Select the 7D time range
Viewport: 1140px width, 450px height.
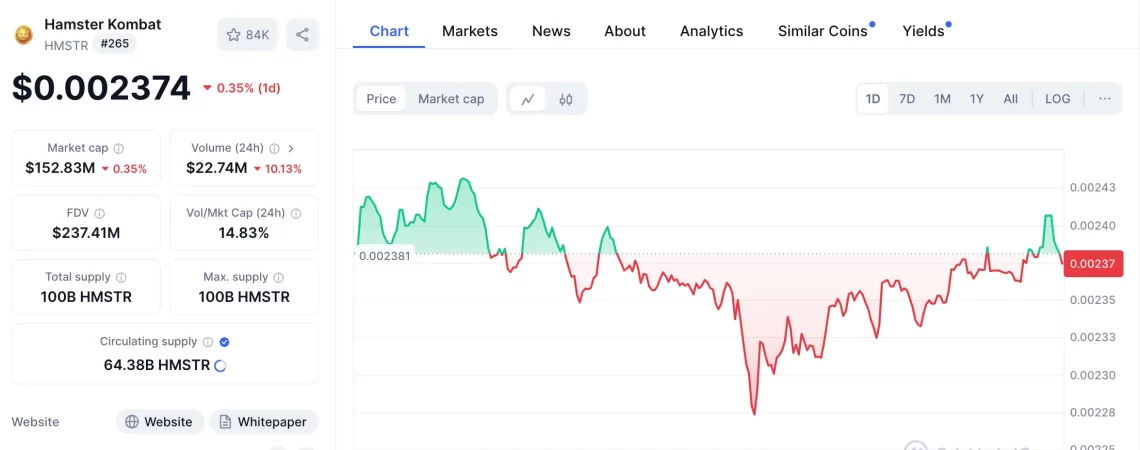click(x=907, y=99)
